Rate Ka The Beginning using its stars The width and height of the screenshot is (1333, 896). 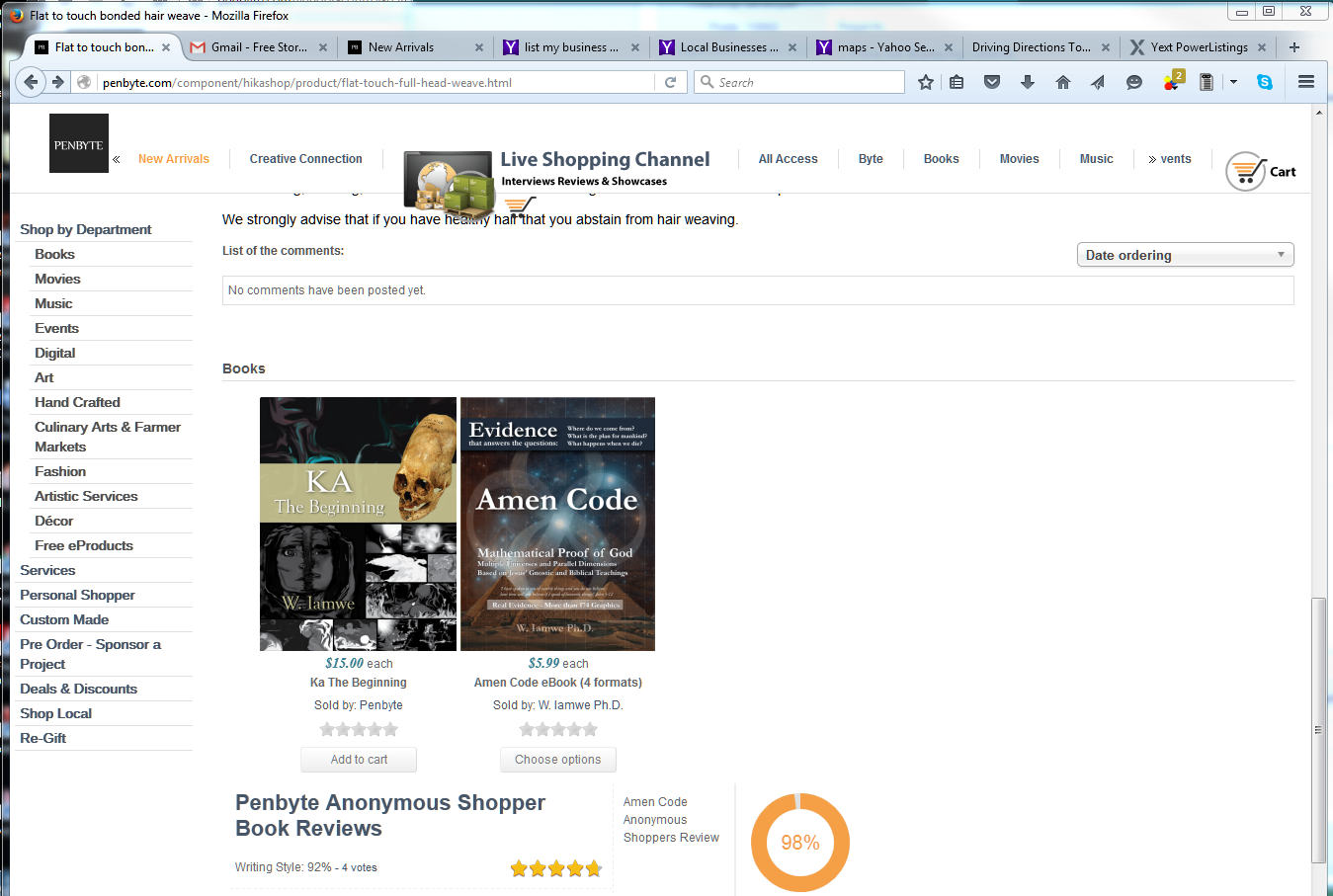point(359,729)
